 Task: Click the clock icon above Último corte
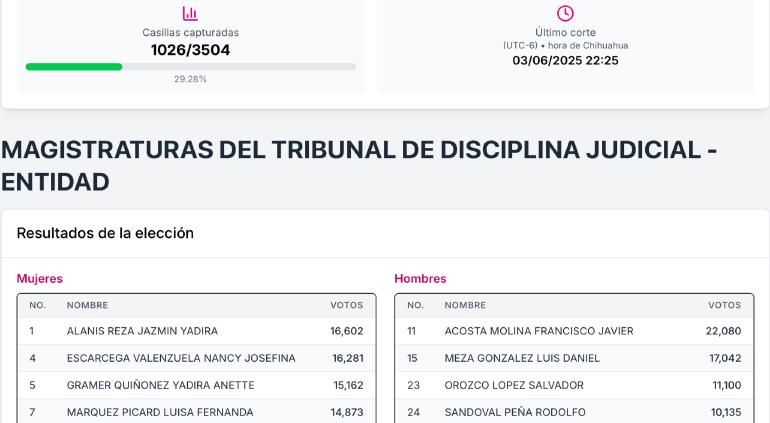[x=565, y=13]
